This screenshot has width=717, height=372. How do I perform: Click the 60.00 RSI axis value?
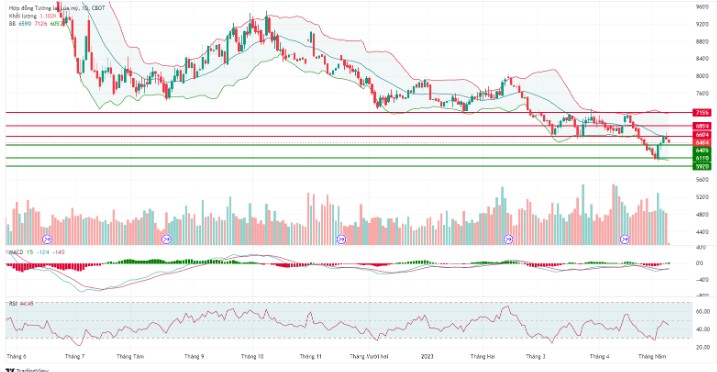[x=702, y=312]
